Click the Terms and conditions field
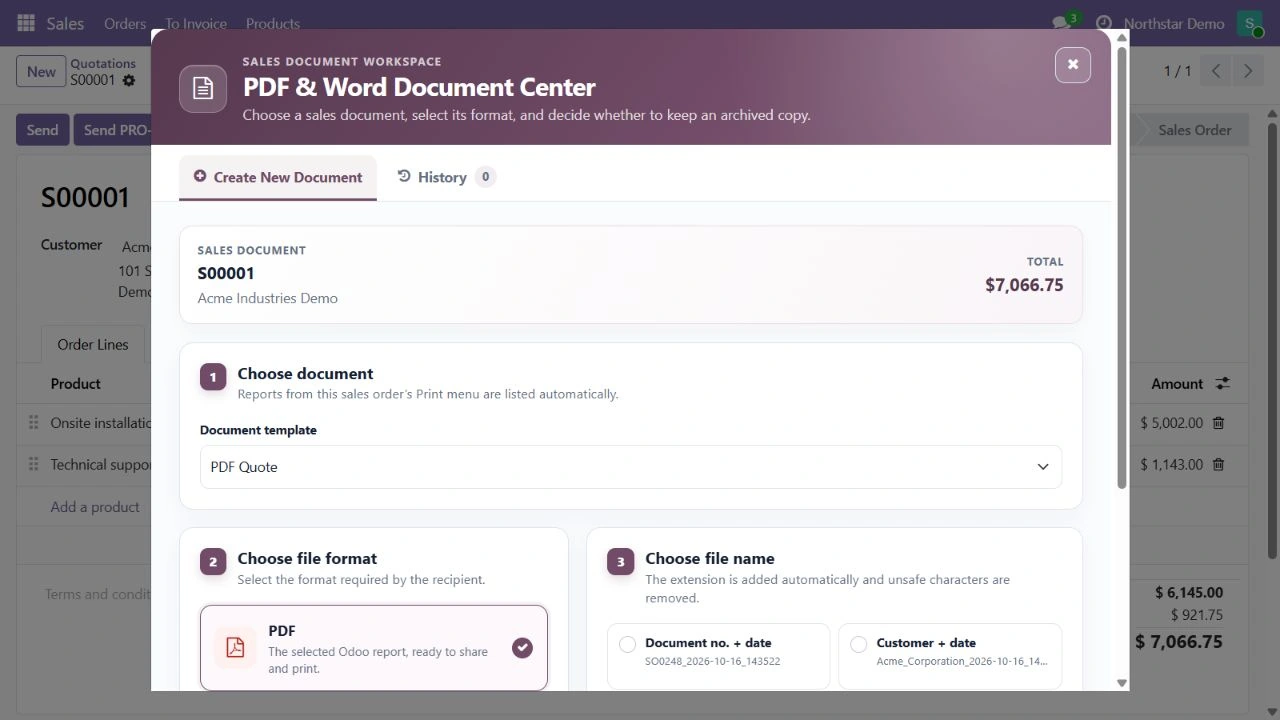1280x720 pixels. point(97,594)
